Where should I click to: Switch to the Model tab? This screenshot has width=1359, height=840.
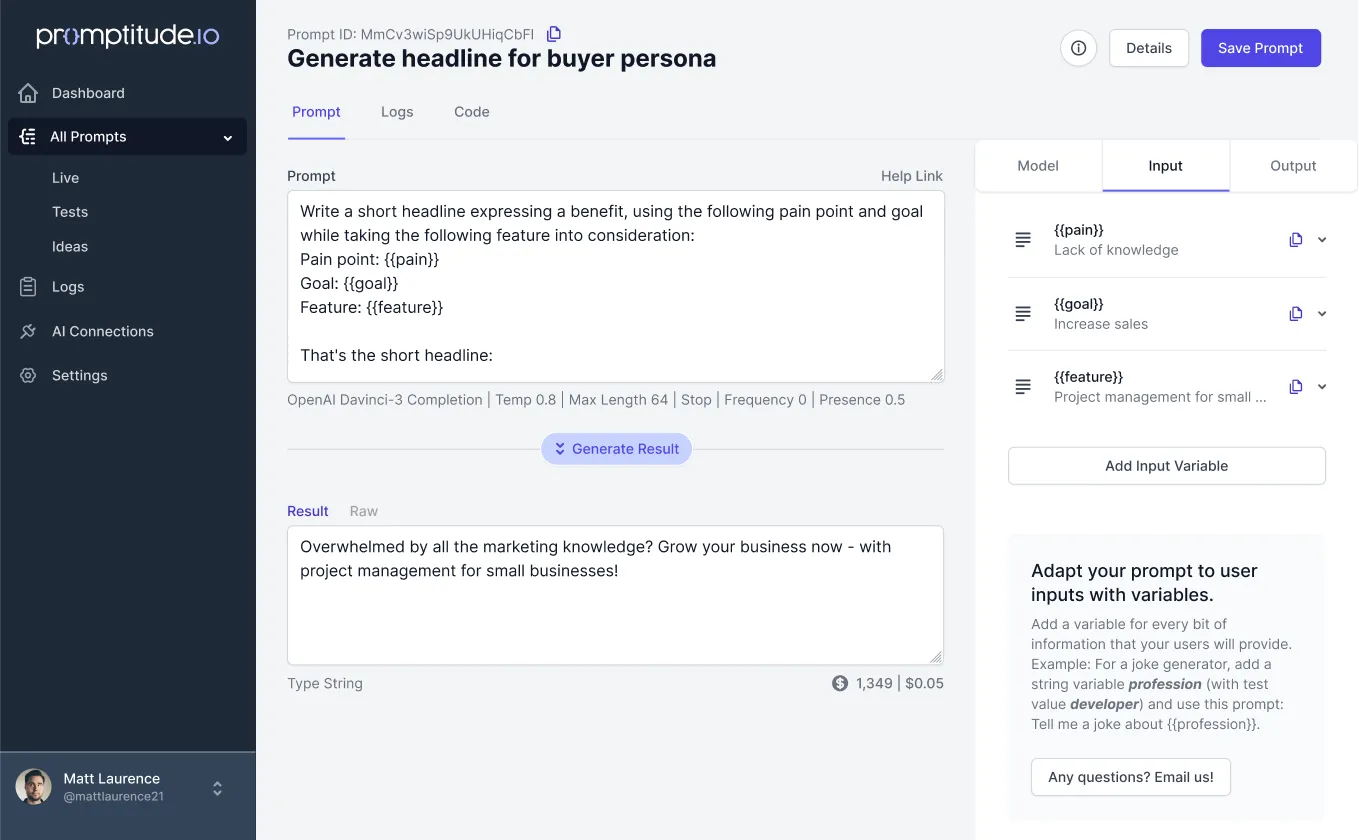click(x=1037, y=166)
